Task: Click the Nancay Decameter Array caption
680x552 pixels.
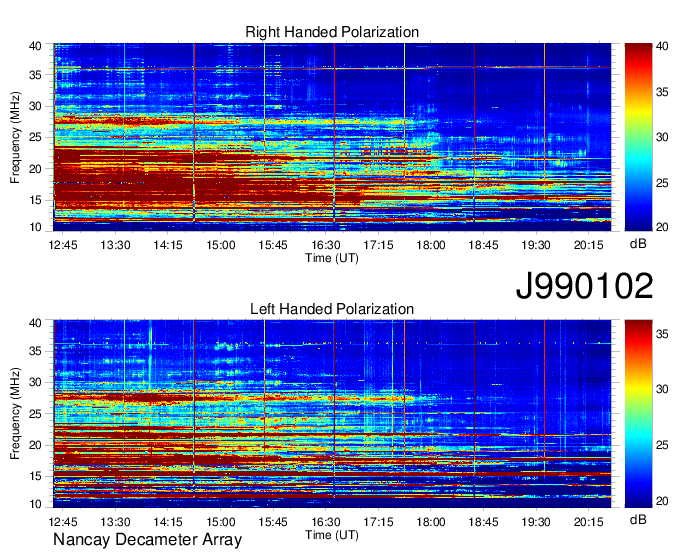Action: coord(147,540)
